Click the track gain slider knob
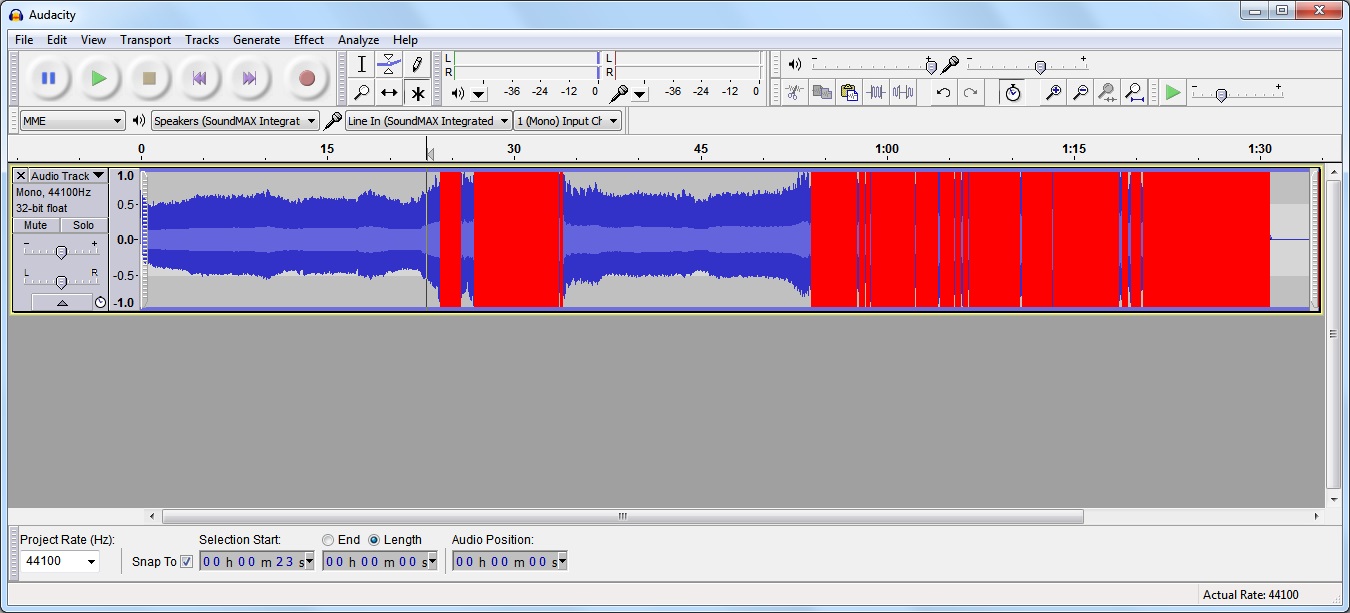1350x613 pixels. pyautogui.click(x=61, y=252)
